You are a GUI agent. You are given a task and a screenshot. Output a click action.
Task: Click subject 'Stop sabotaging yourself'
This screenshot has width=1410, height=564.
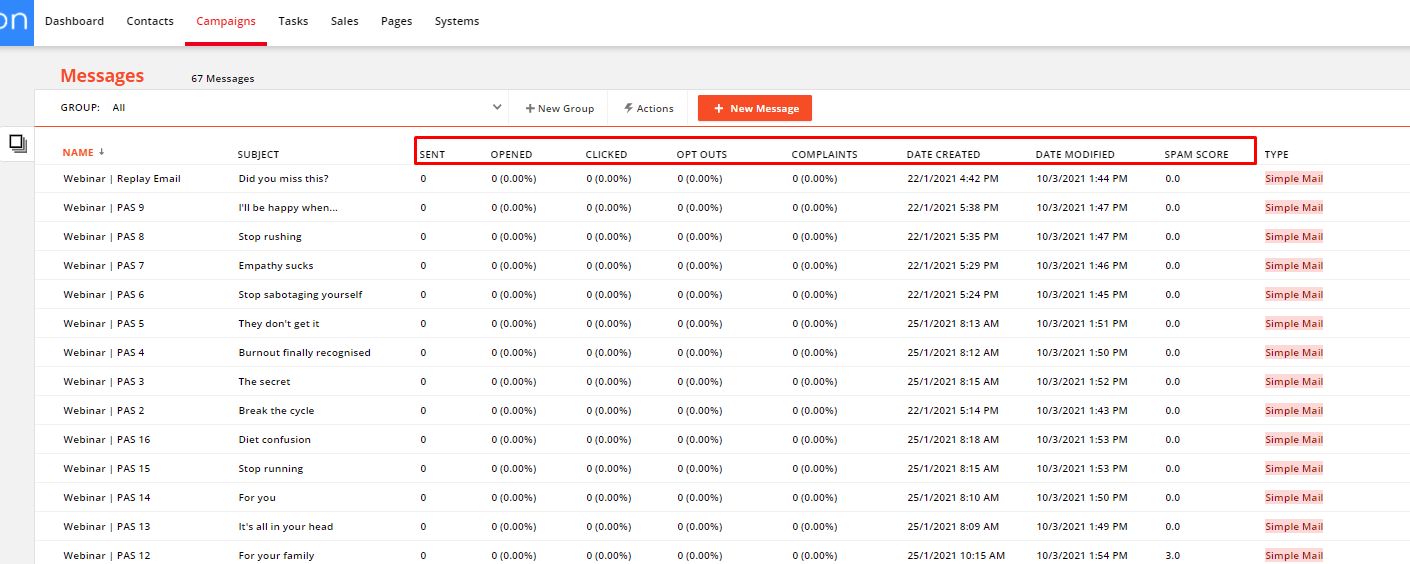[300, 295]
